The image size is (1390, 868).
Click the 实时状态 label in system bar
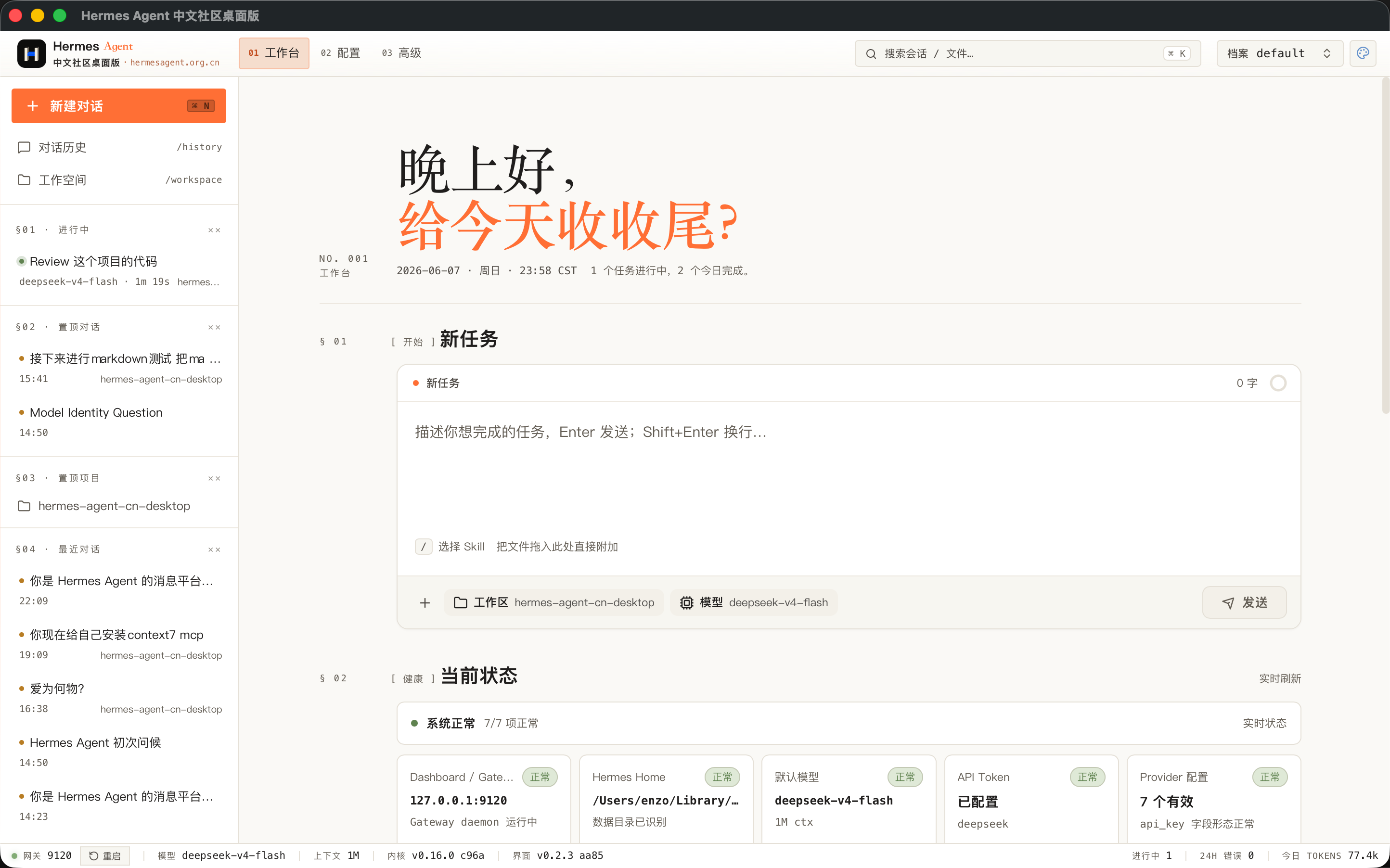click(x=1264, y=723)
